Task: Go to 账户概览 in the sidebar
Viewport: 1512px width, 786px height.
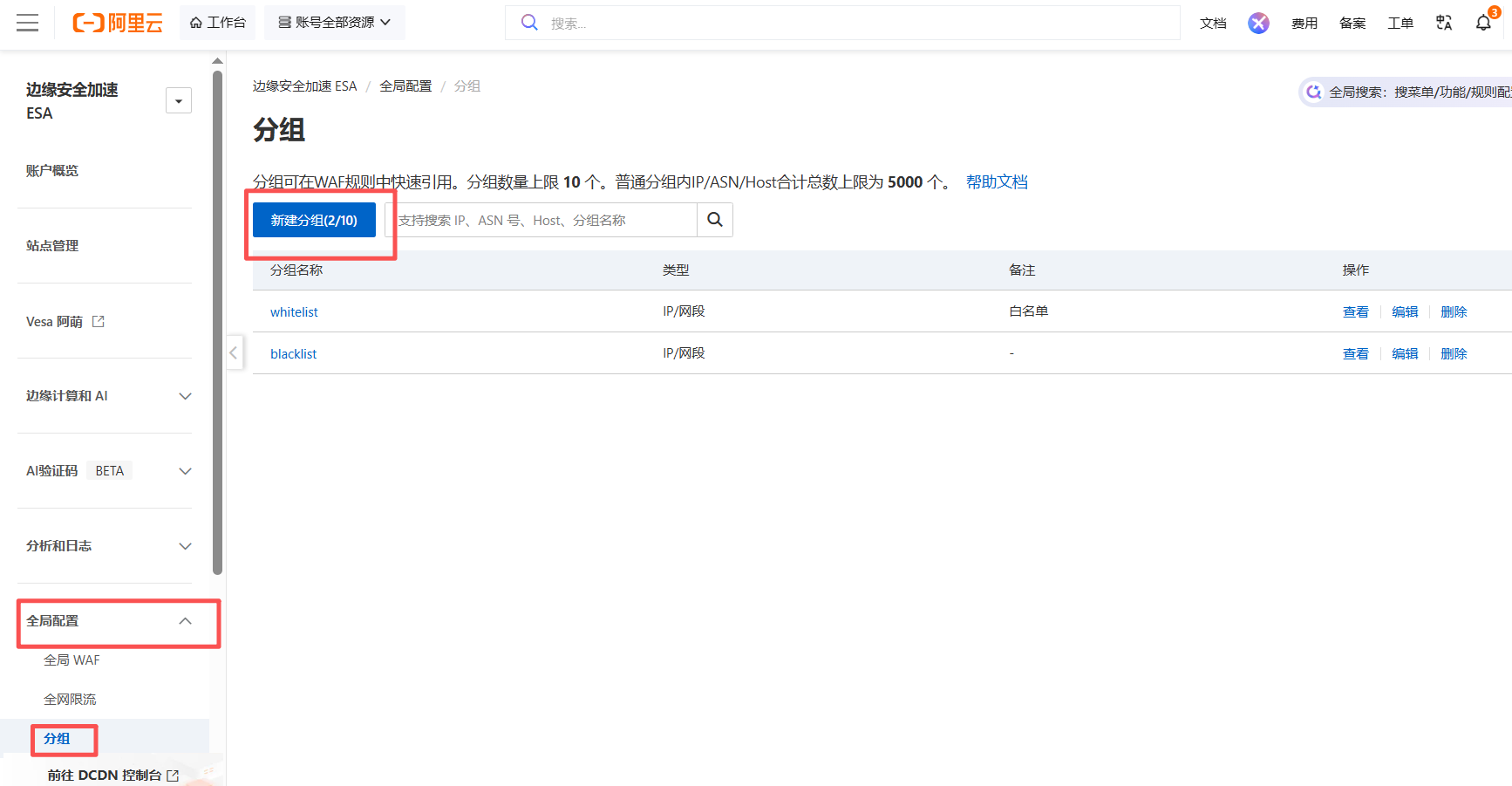Action: (52, 171)
